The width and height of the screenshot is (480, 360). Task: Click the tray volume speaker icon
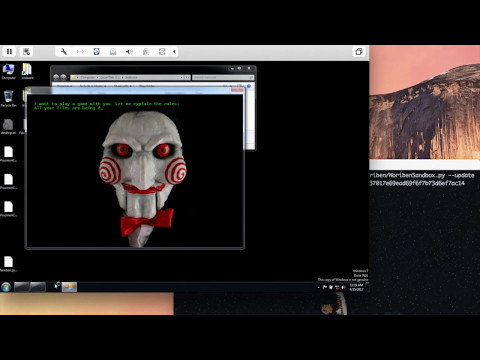[343, 287]
